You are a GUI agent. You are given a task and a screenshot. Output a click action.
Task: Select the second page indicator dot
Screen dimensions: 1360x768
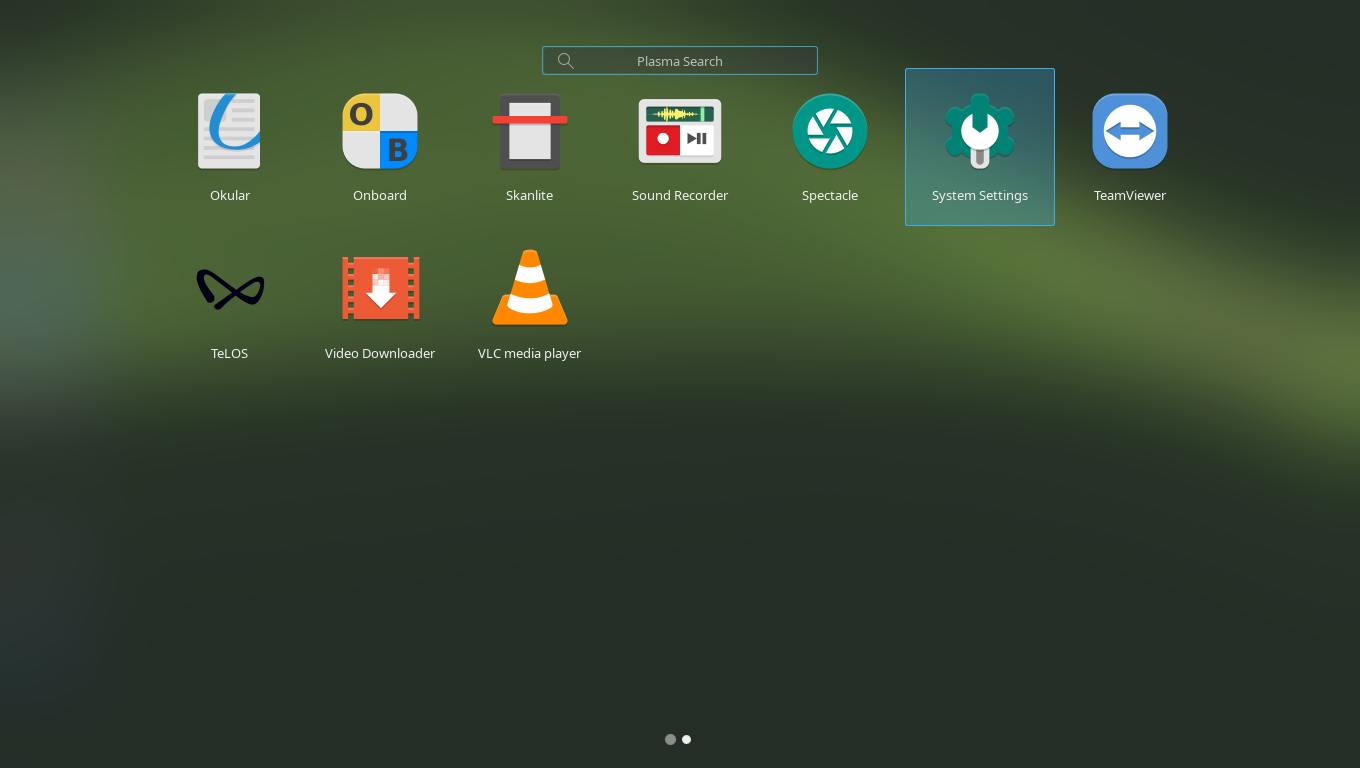(x=686, y=740)
